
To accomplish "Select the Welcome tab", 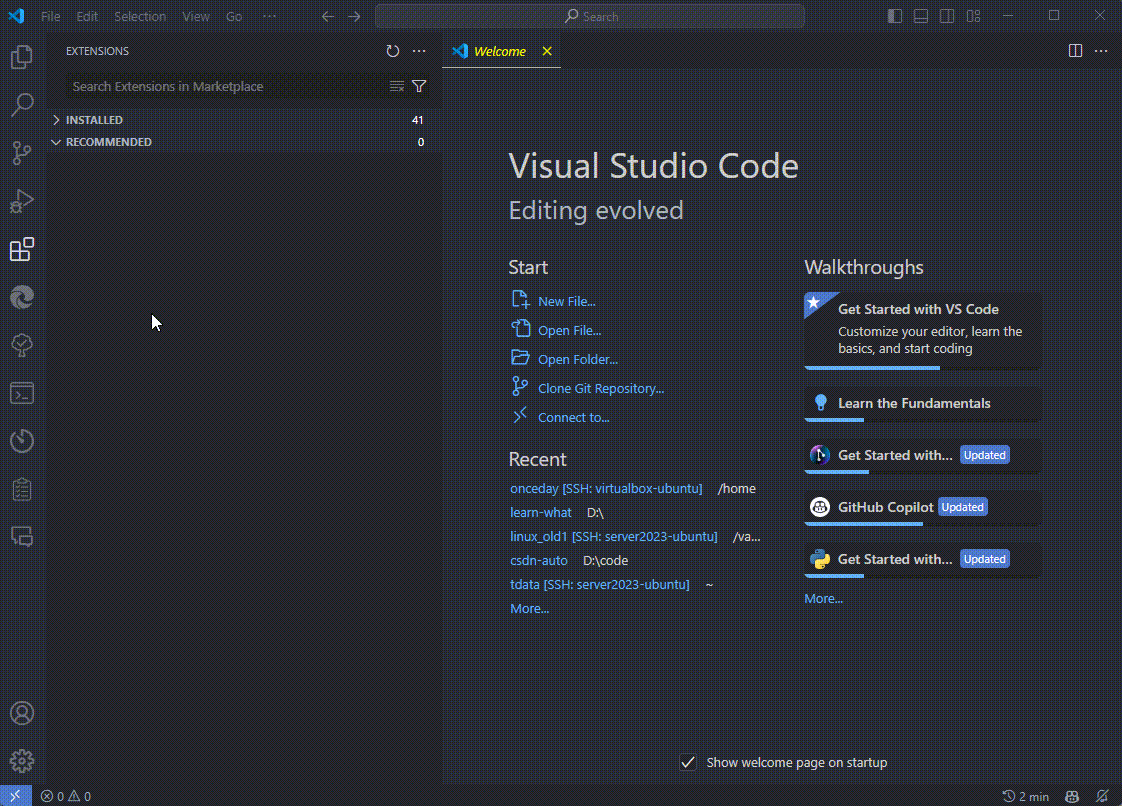I will [x=499, y=51].
